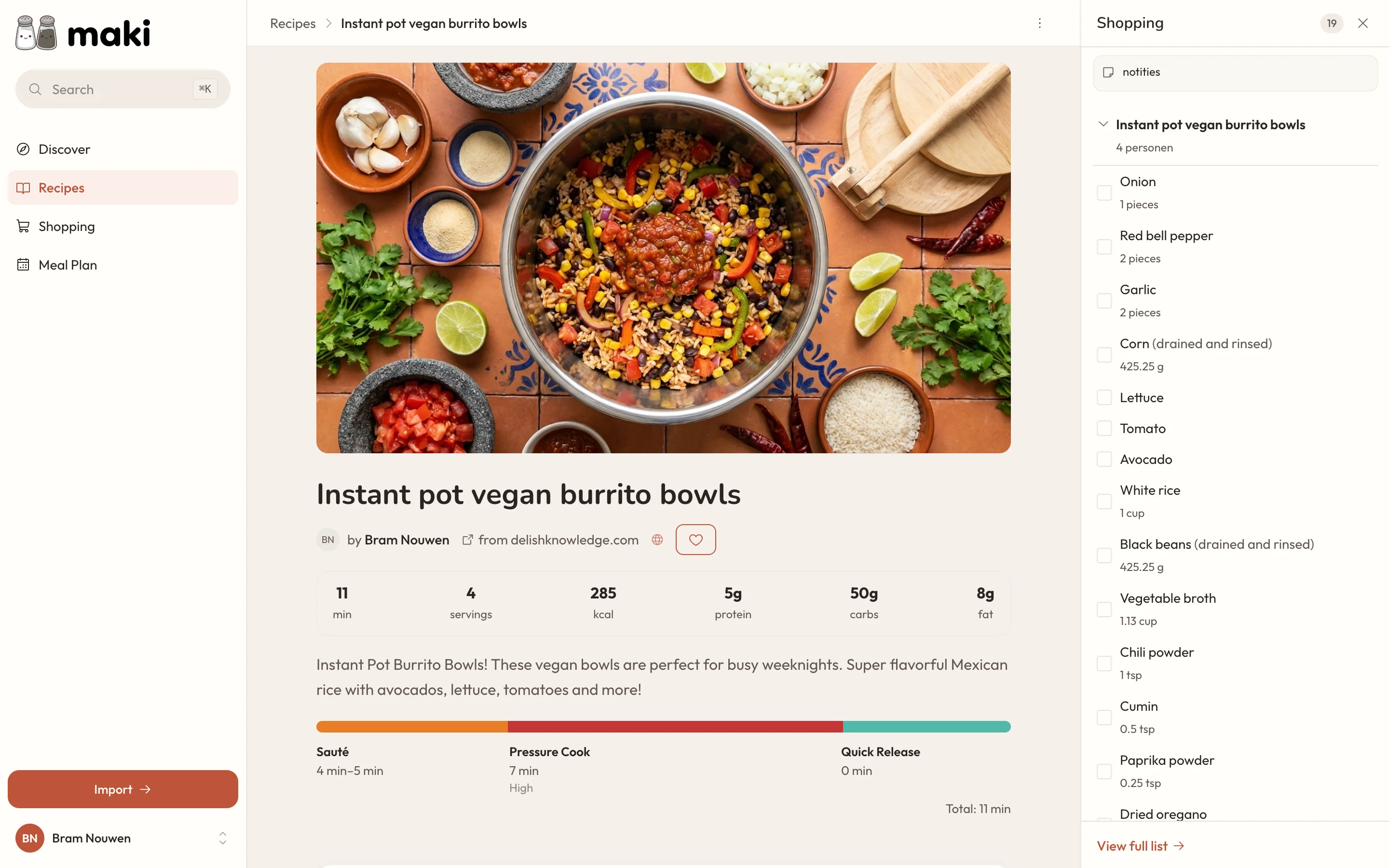Open View full list
The image size is (1389, 868).
[1140, 845]
